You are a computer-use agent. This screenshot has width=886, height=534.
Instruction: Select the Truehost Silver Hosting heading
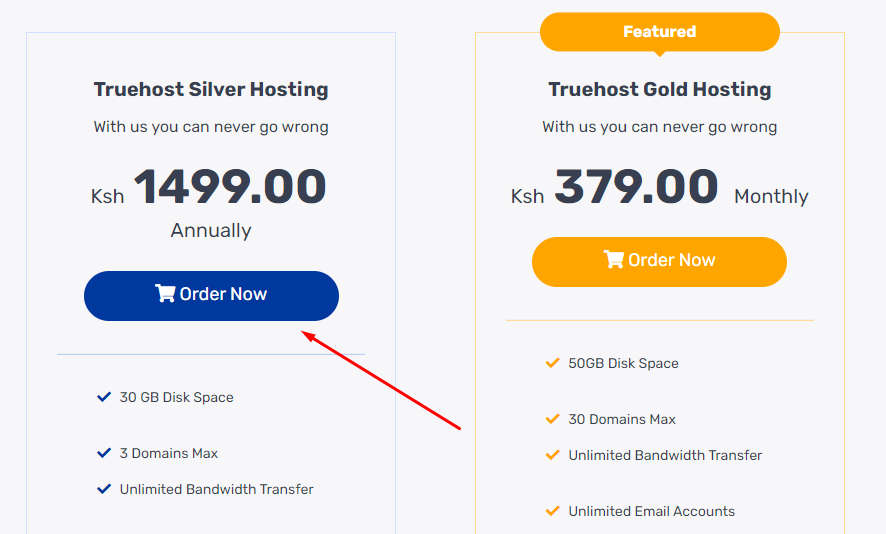click(211, 89)
